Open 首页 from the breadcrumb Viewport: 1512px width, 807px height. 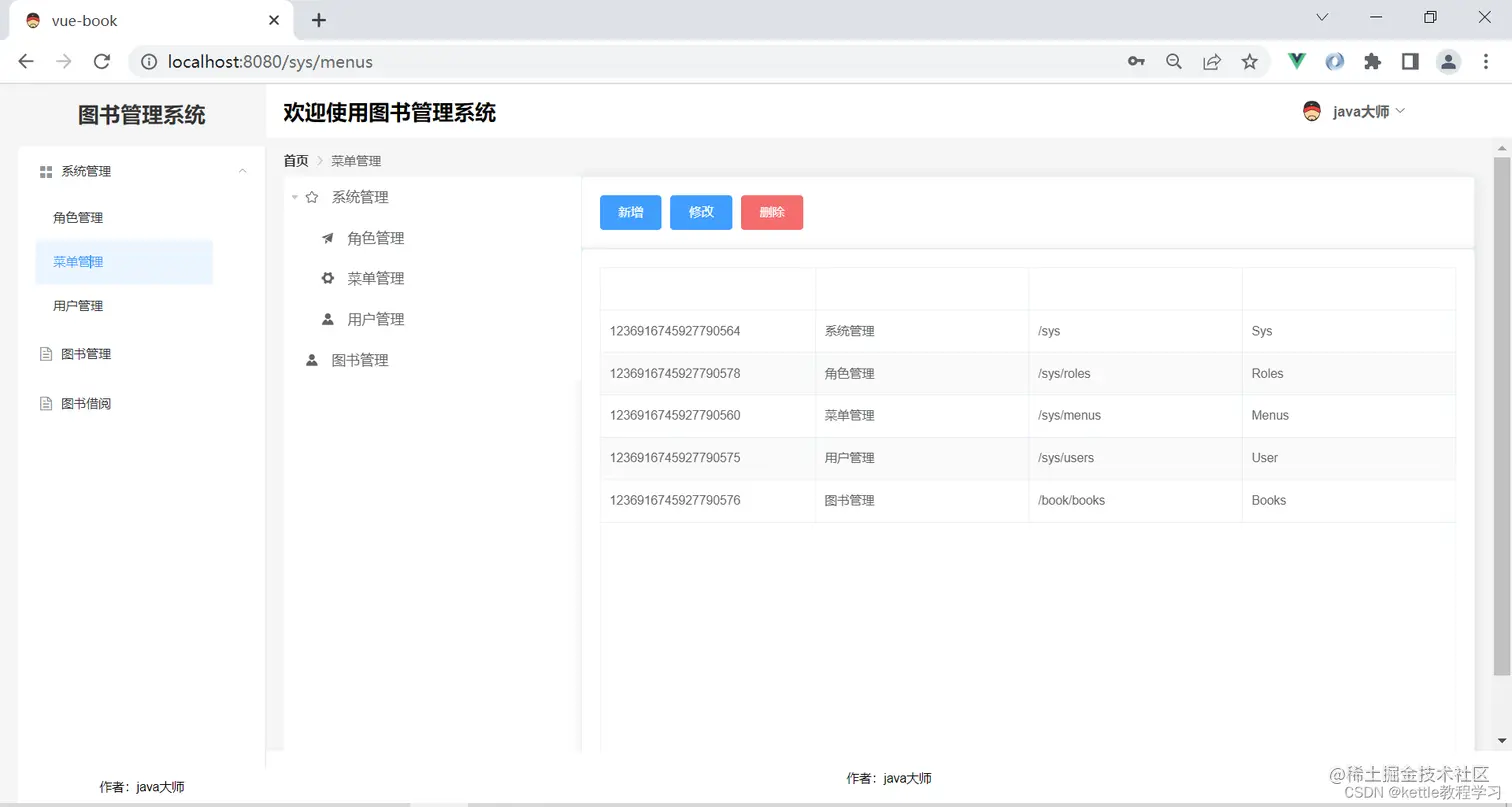(295, 160)
